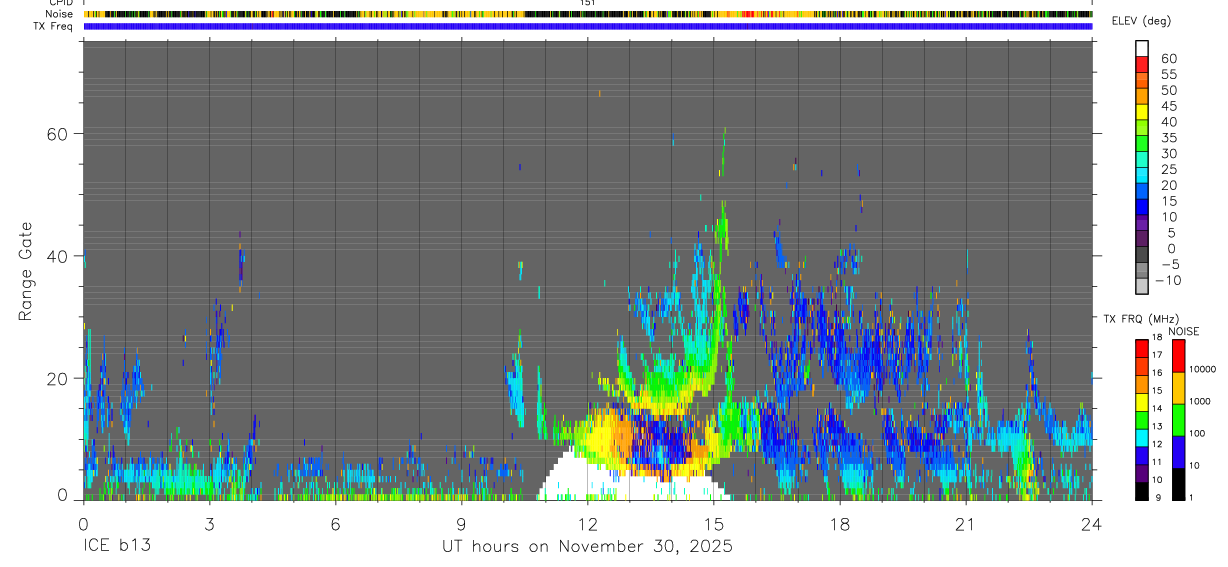Screen dimensions: 1228x567
Task: Click the white top swatch of ELEV colorbar
Action: 1142,47
